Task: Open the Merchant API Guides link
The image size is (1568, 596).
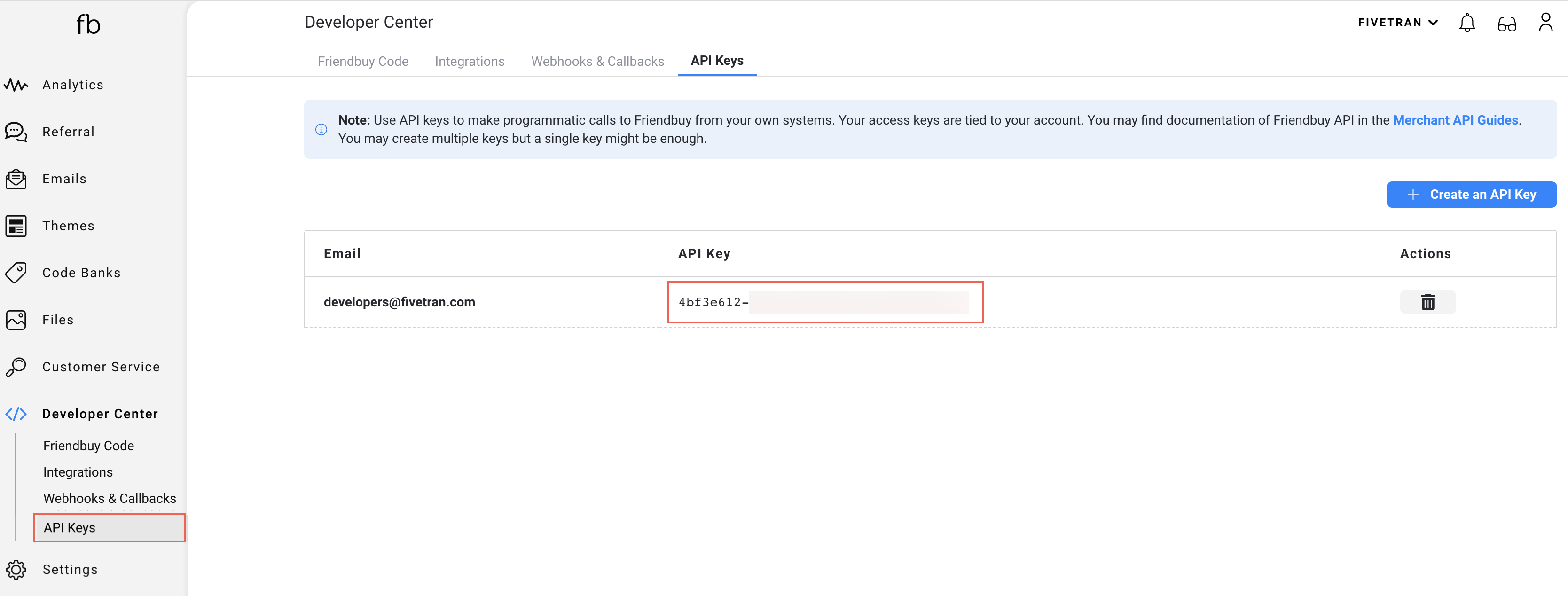Action: [1455, 120]
